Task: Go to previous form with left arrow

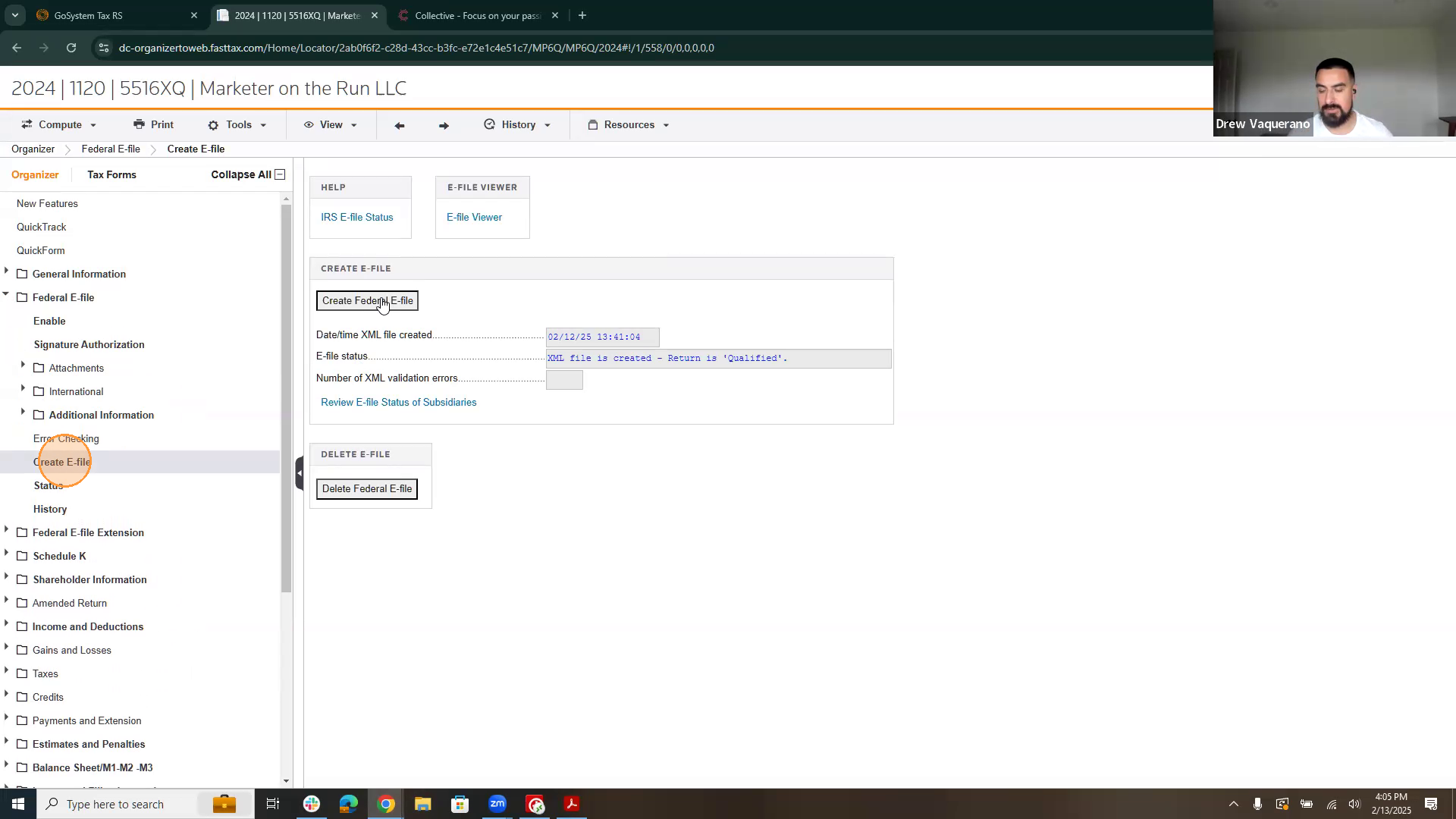Action: [x=400, y=126]
